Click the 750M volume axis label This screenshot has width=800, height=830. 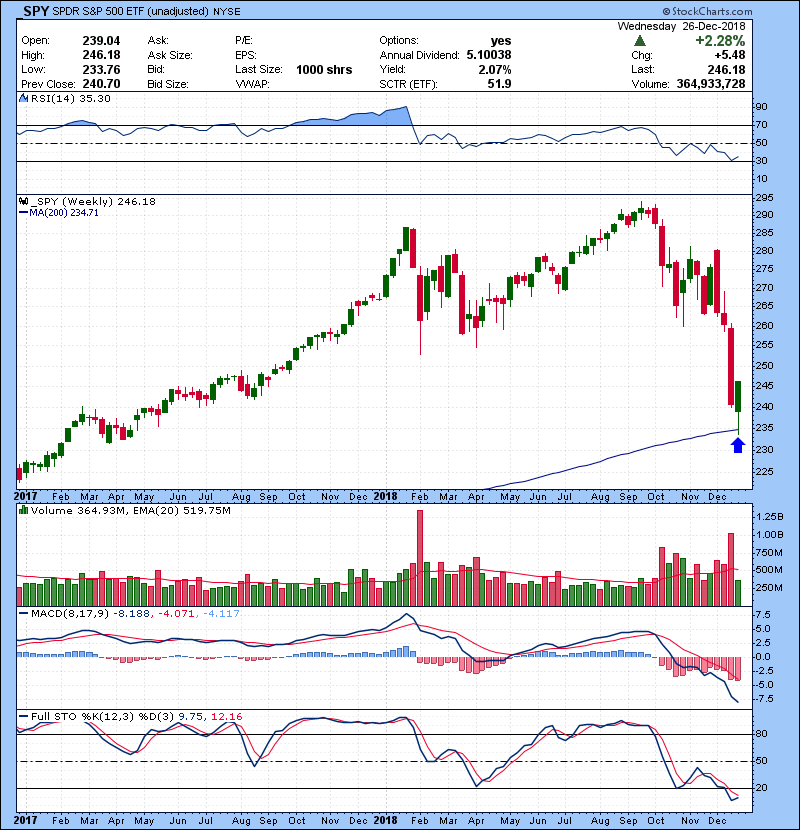coord(770,552)
